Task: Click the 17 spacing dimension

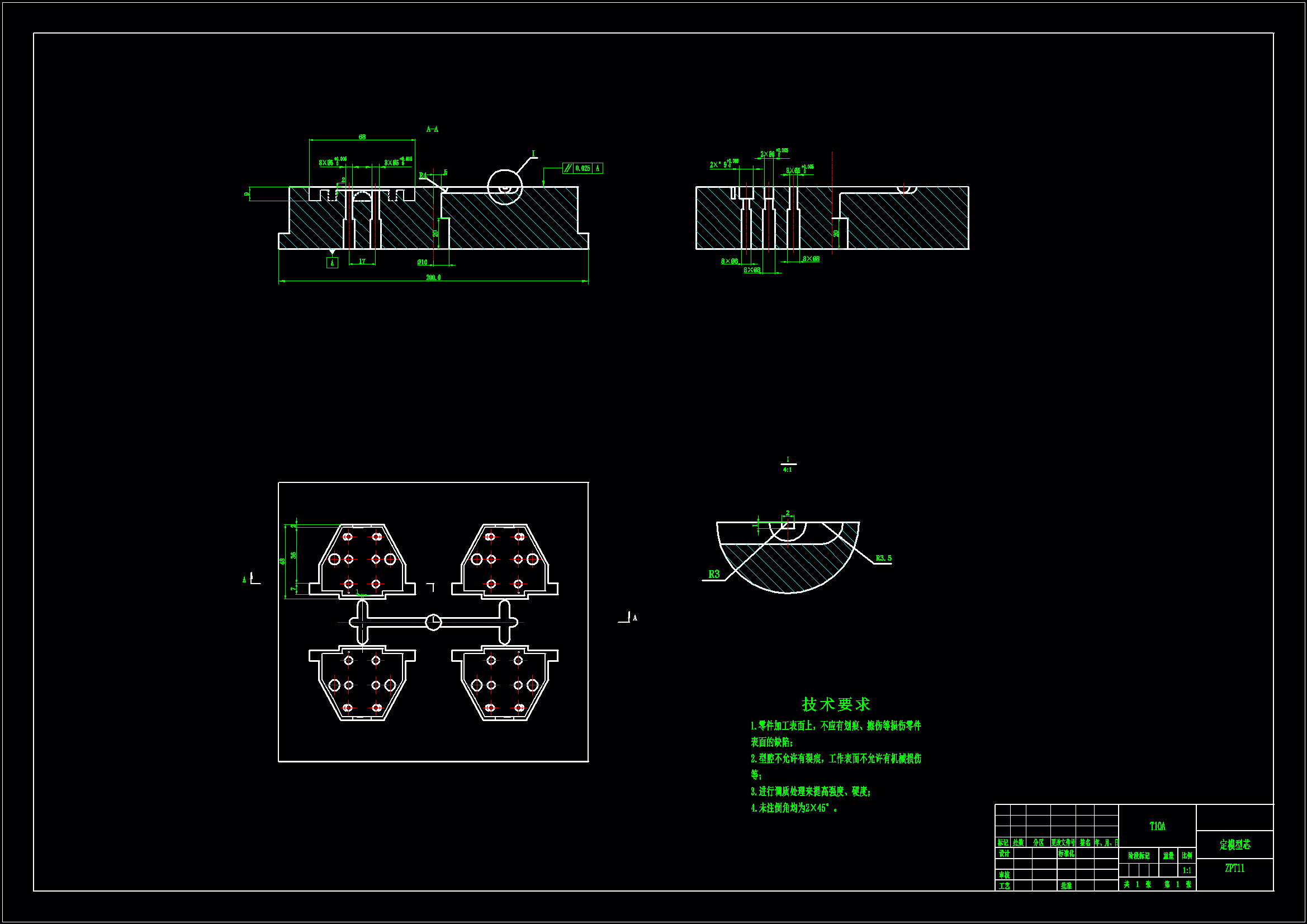Action: click(x=362, y=262)
